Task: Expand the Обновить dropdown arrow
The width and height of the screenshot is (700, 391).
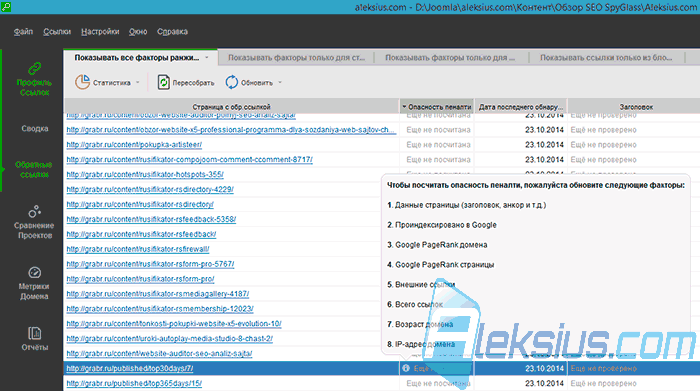Action: tap(280, 83)
